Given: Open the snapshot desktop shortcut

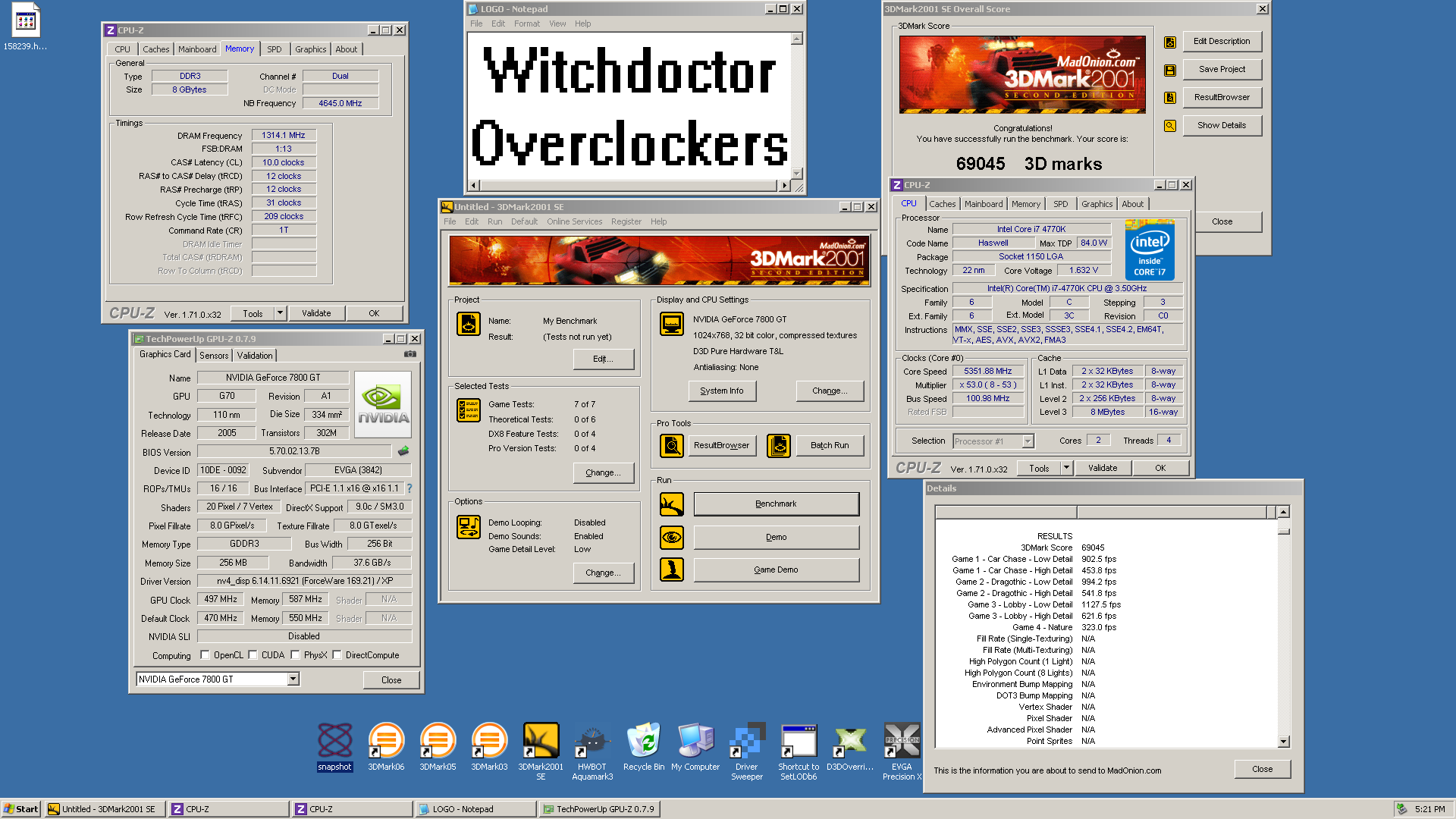Looking at the screenshot, I should (x=334, y=746).
